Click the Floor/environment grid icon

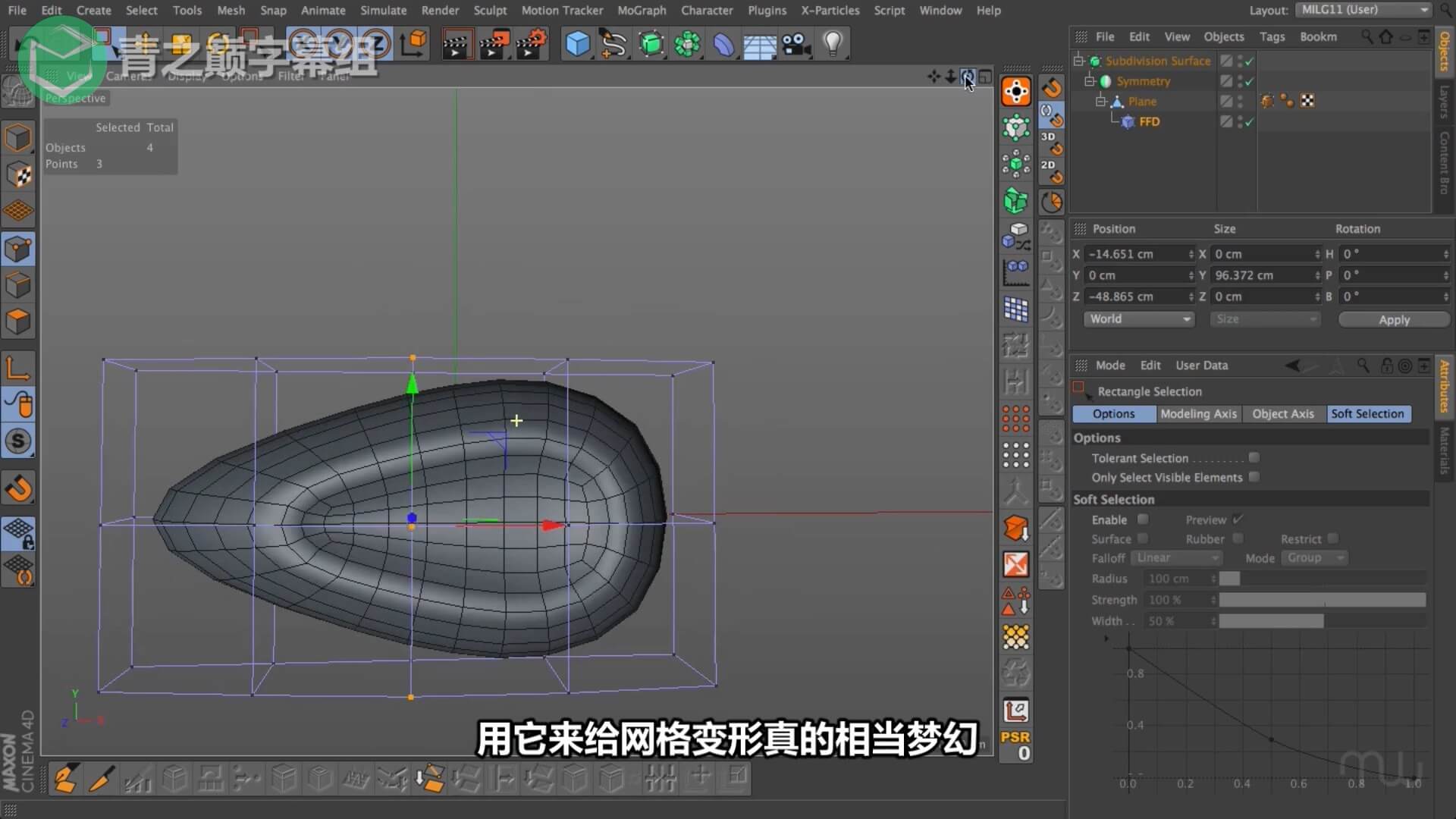[759, 45]
